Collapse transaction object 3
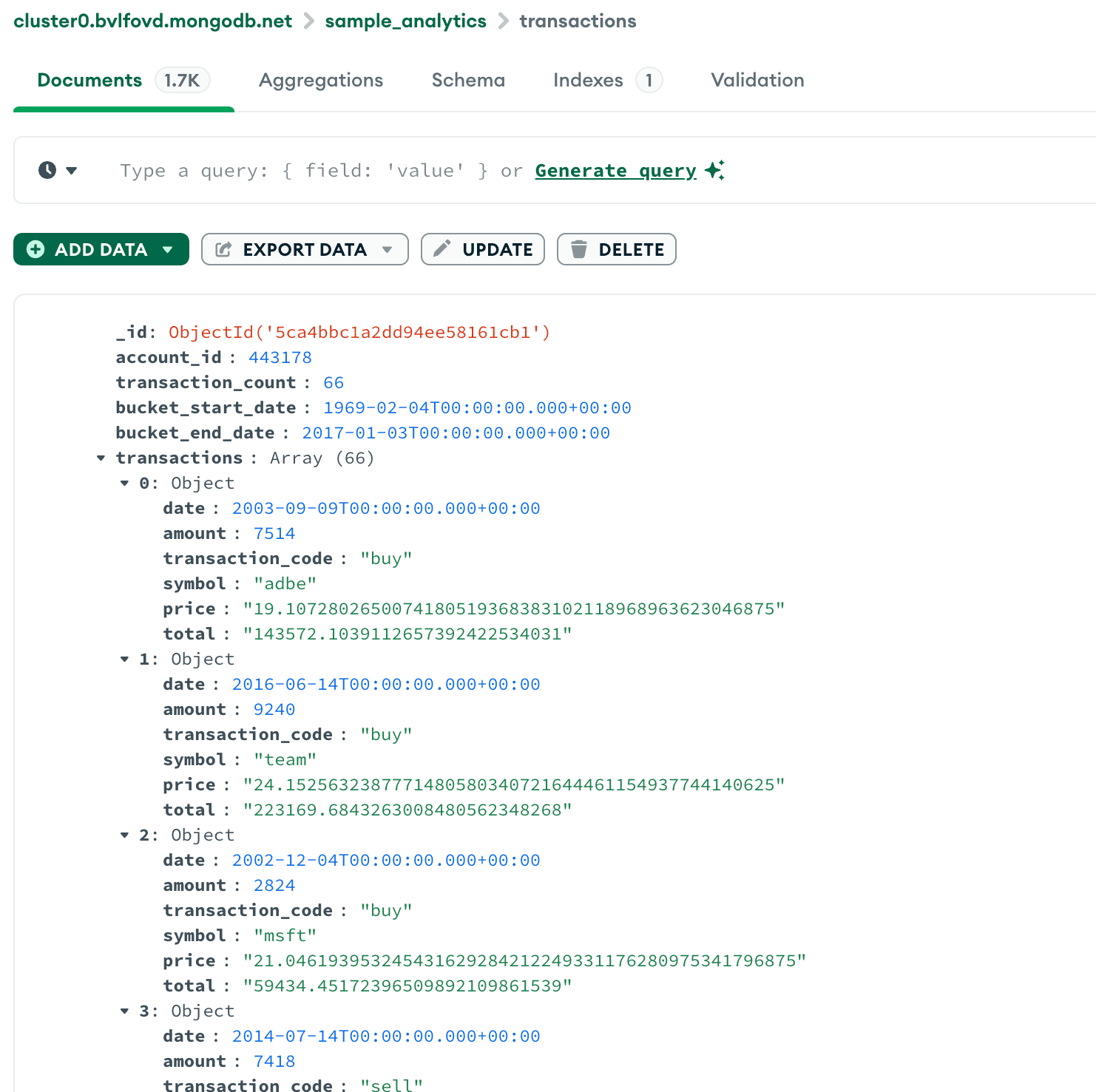This screenshot has width=1096, height=1092. (124, 1011)
